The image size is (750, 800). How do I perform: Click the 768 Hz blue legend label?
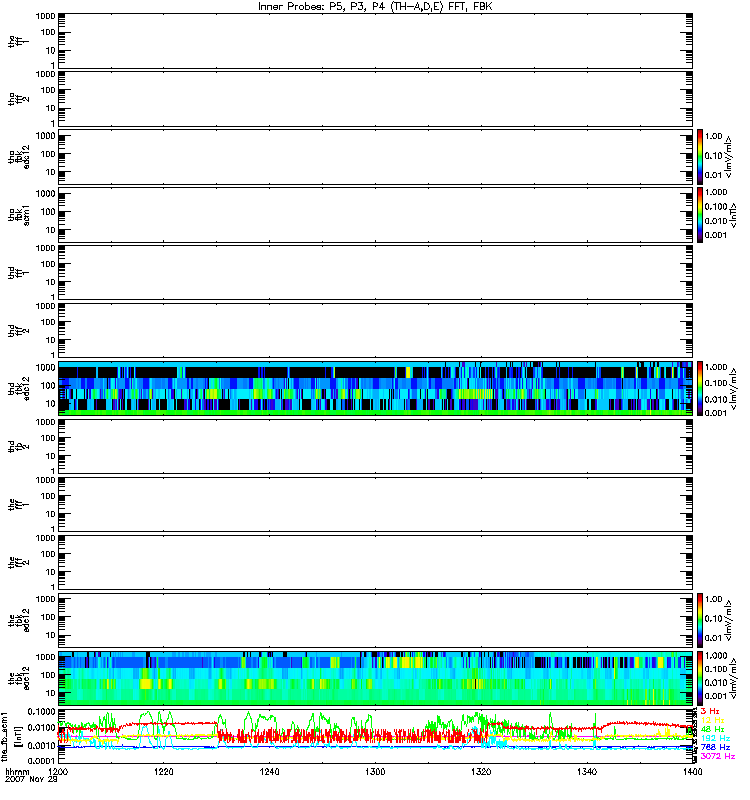714,746
